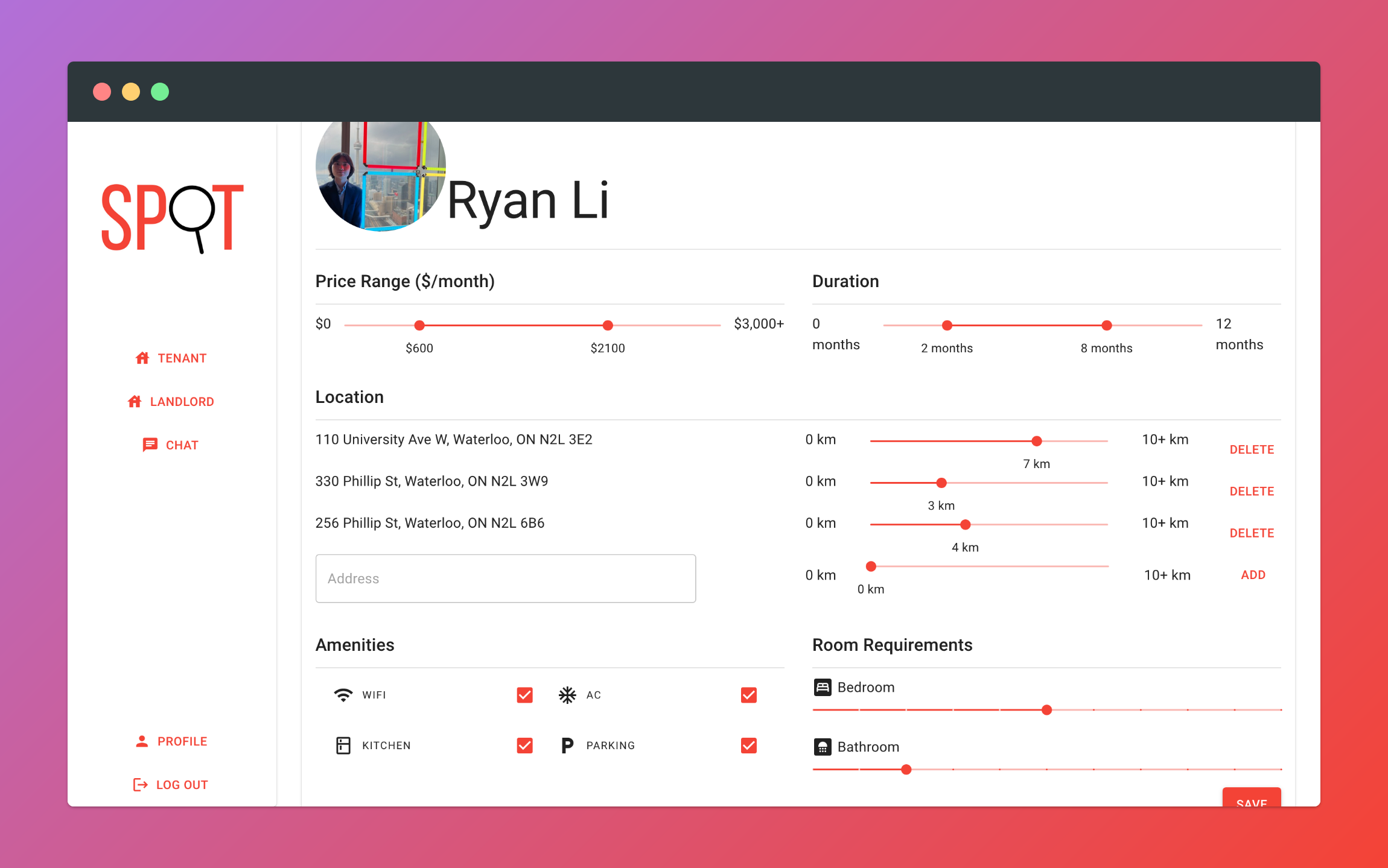Click the SPOT logo
Image resolution: width=1388 pixels, height=868 pixels.
(172, 218)
